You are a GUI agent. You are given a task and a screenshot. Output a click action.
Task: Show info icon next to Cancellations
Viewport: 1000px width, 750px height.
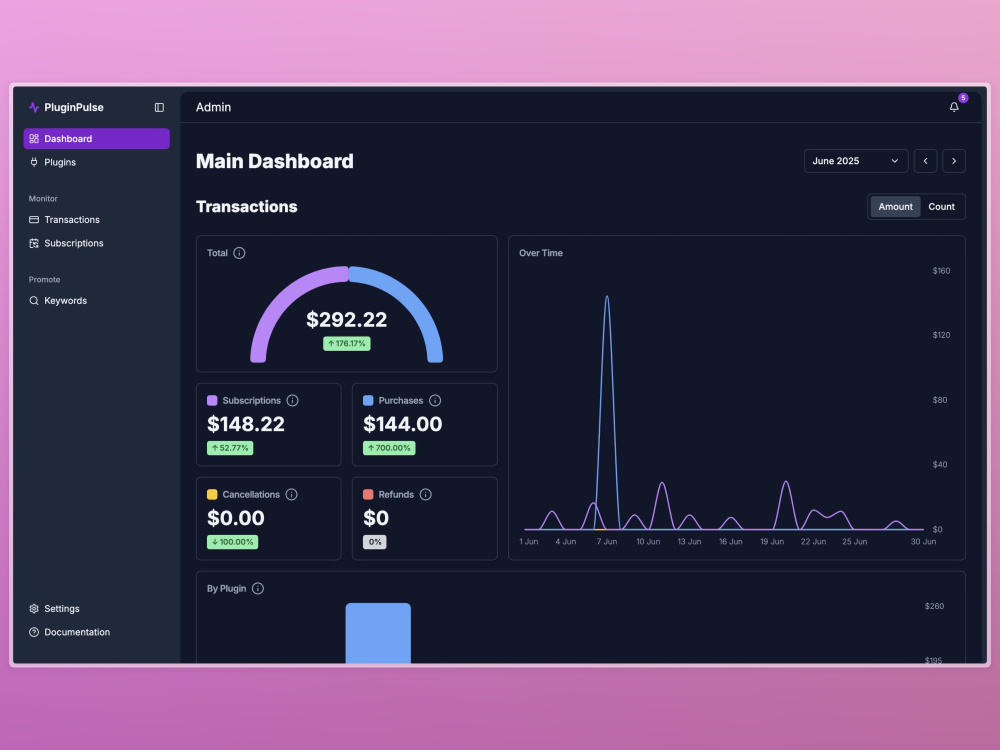click(291, 494)
